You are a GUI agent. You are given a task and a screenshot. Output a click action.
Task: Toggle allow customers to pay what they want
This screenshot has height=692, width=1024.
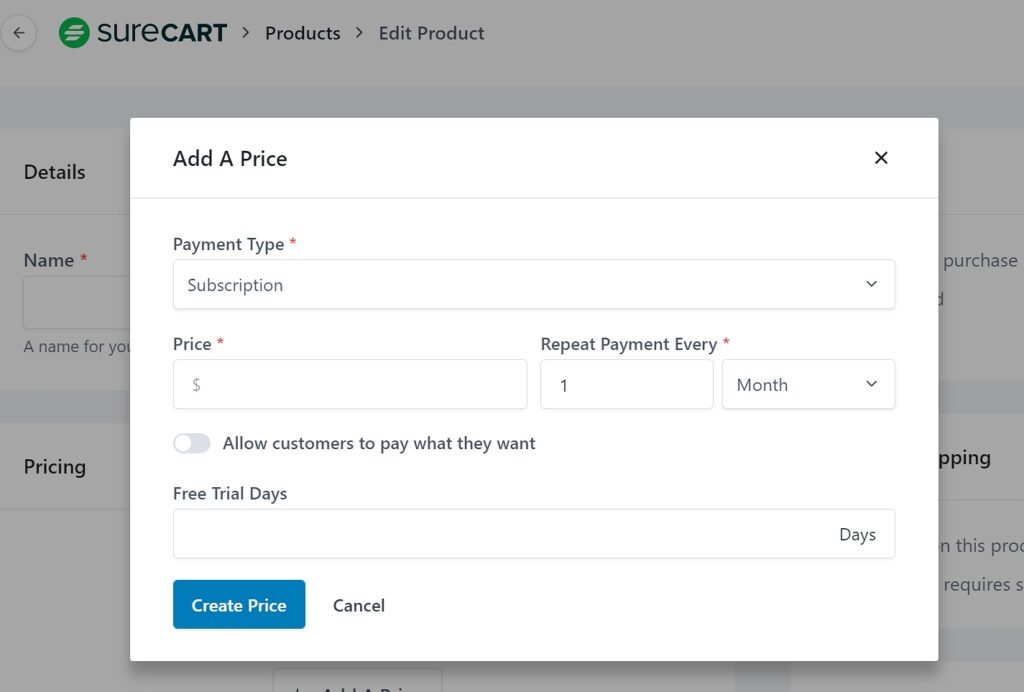point(191,443)
